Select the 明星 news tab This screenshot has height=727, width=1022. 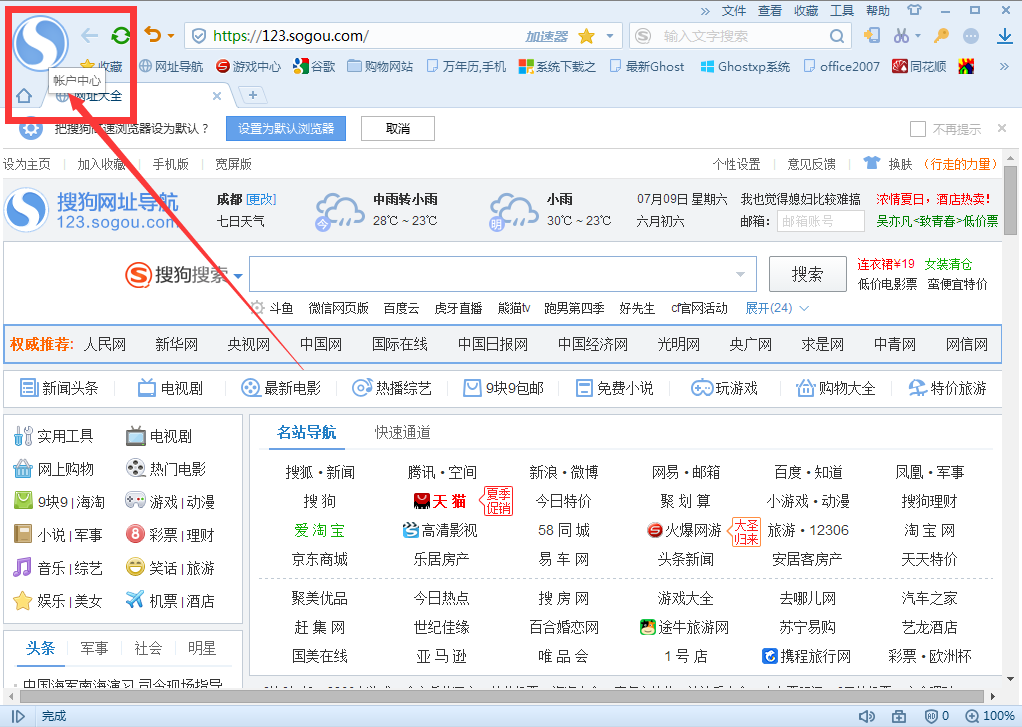tap(202, 648)
